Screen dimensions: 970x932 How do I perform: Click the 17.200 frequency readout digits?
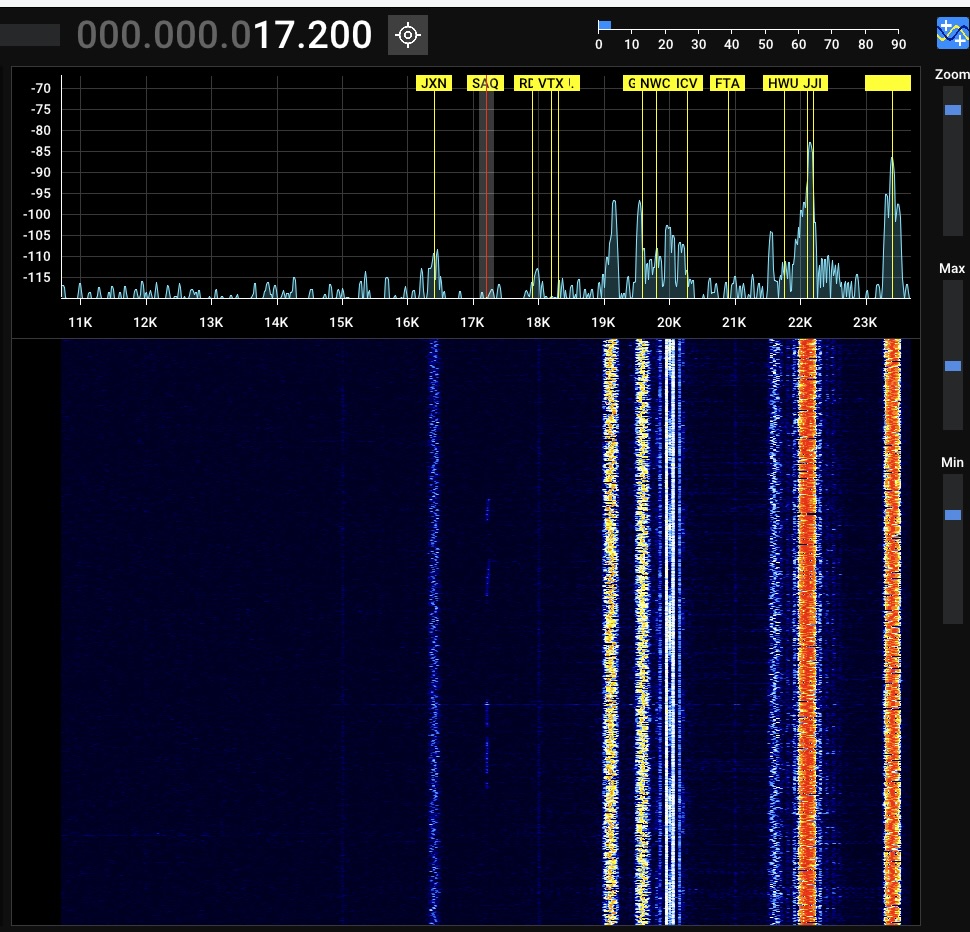[x=313, y=35]
